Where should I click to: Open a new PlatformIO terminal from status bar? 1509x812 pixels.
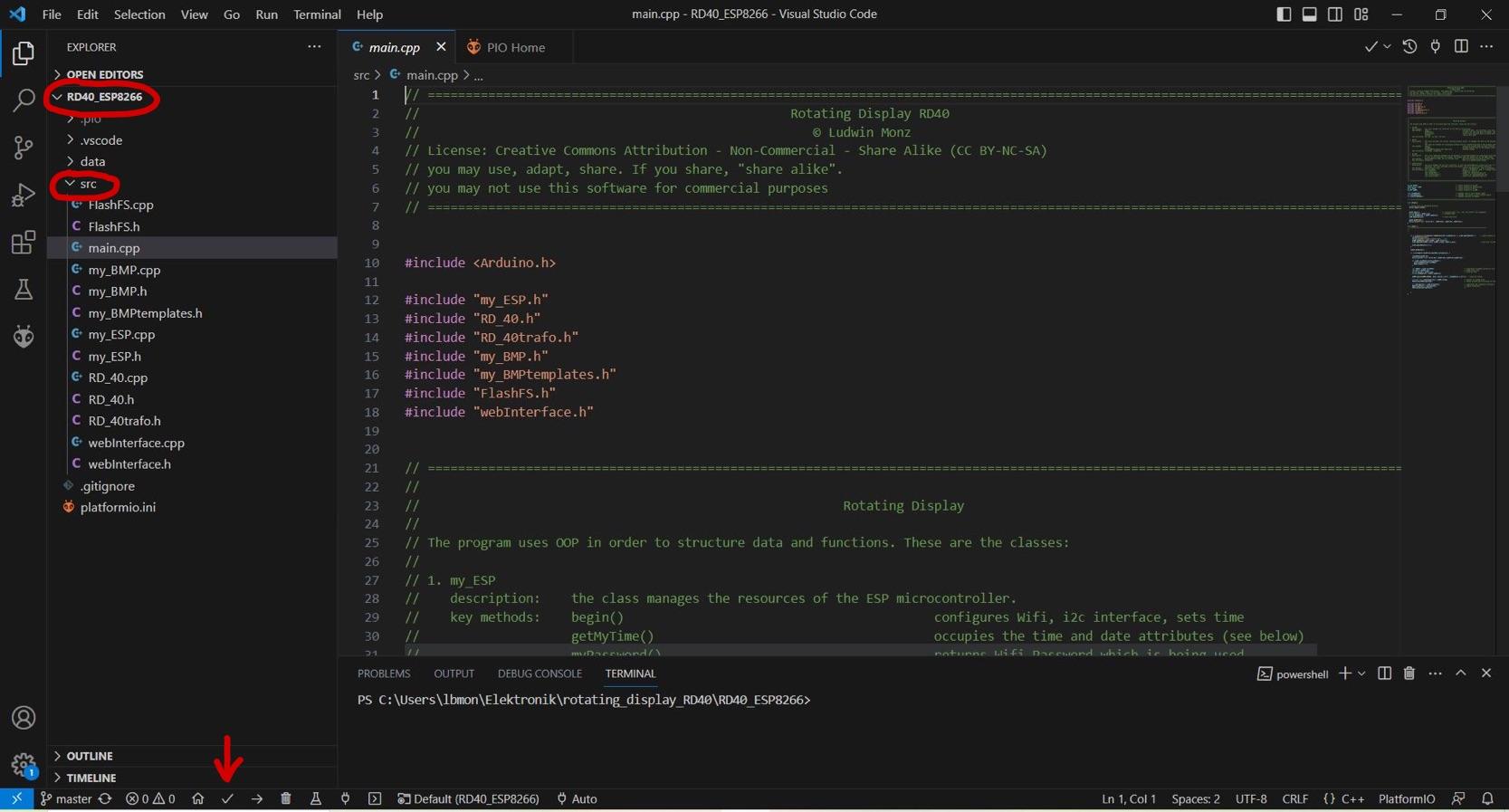pos(375,798)
